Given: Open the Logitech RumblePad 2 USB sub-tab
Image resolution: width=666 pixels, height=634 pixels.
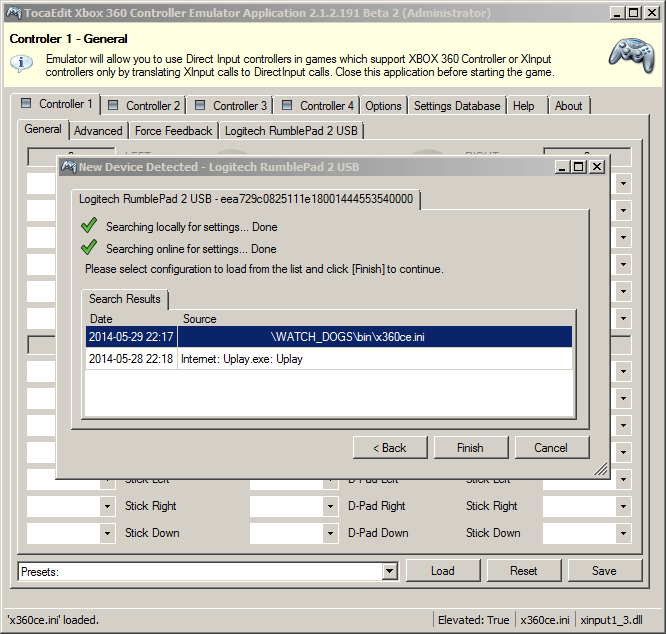Looking at the screenshot, I should pos(291,131).
